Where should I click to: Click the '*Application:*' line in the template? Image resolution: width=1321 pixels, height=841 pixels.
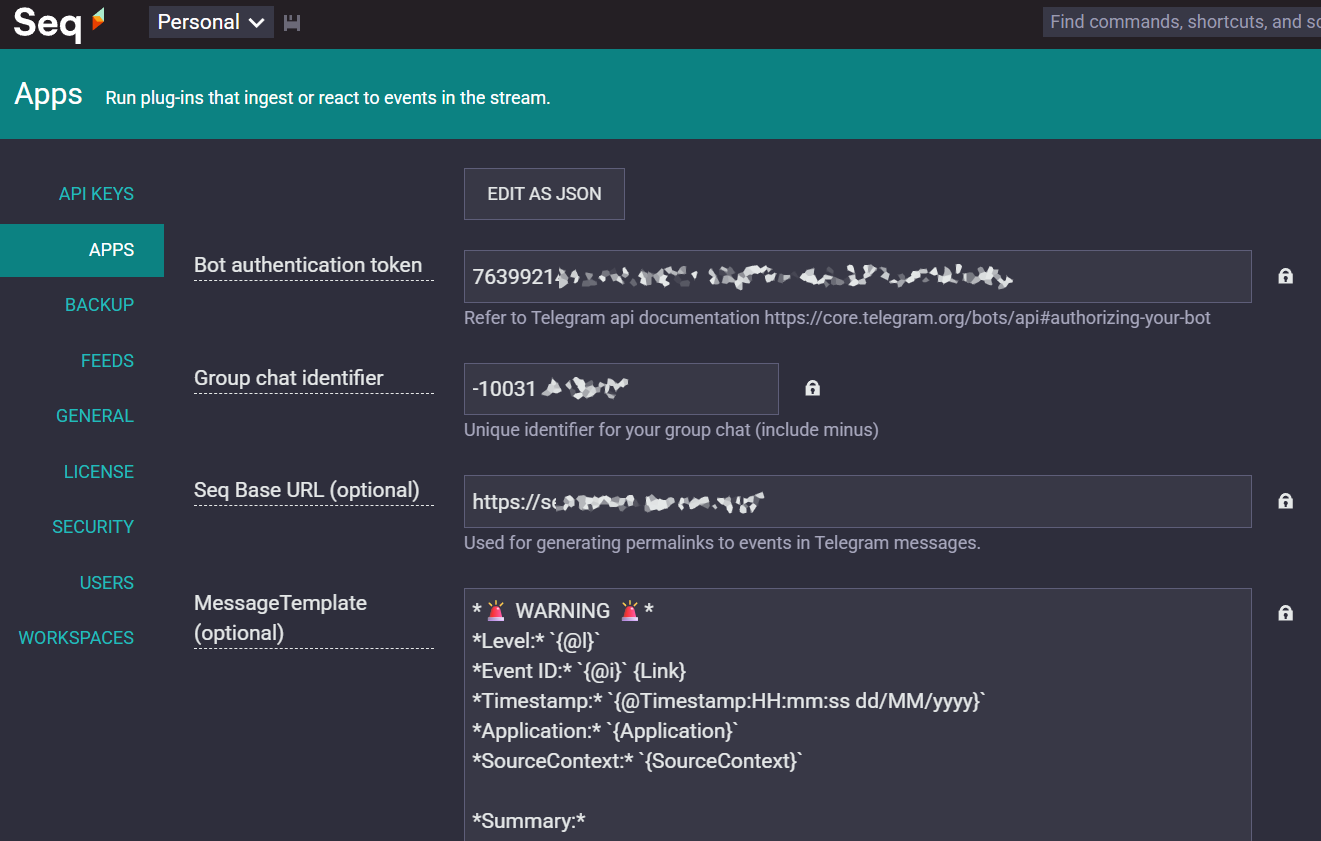[x=605, y=731]
